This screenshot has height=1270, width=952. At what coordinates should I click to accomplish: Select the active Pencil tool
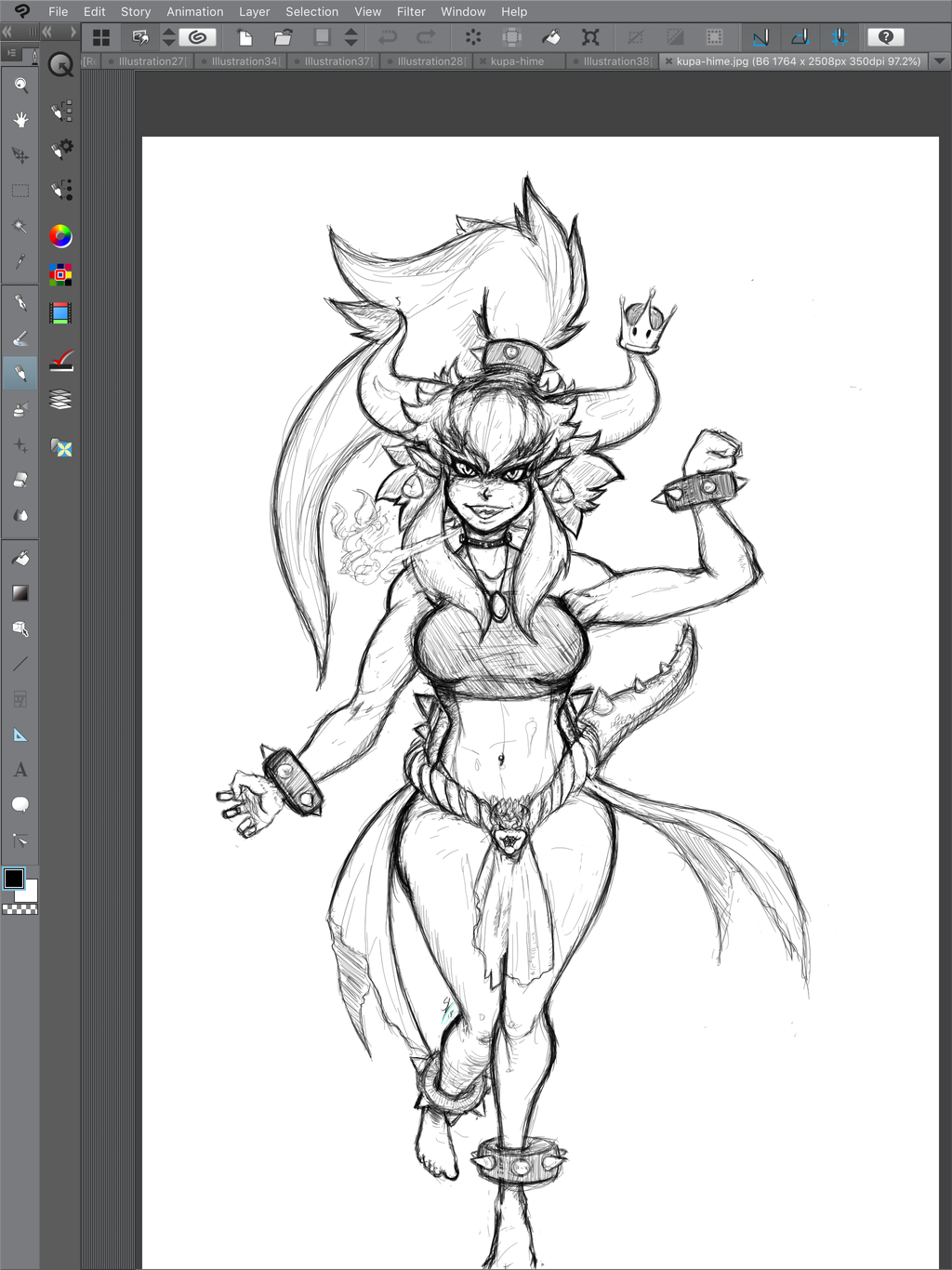20,374
